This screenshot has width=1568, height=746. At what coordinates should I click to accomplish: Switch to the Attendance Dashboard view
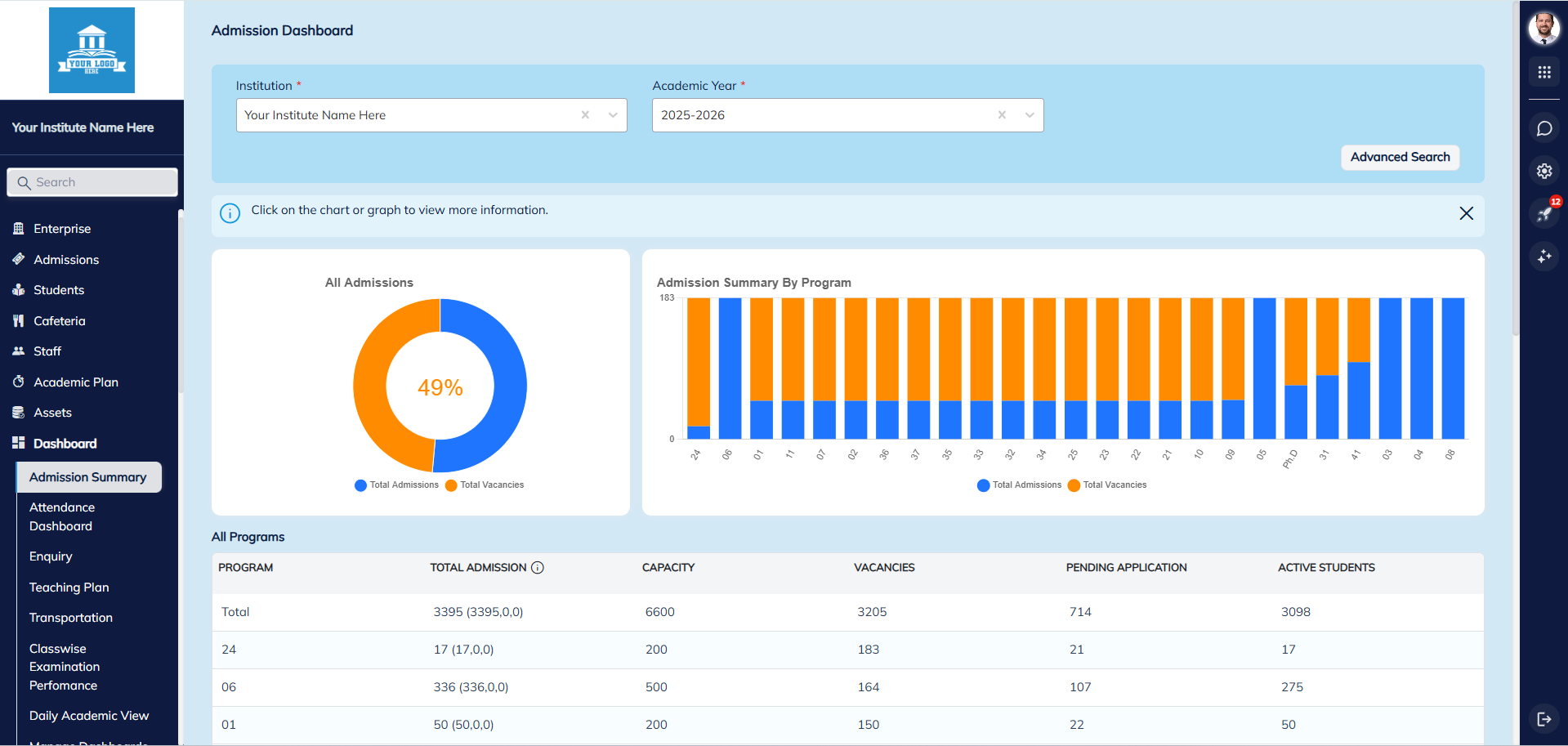coord(63,516)
